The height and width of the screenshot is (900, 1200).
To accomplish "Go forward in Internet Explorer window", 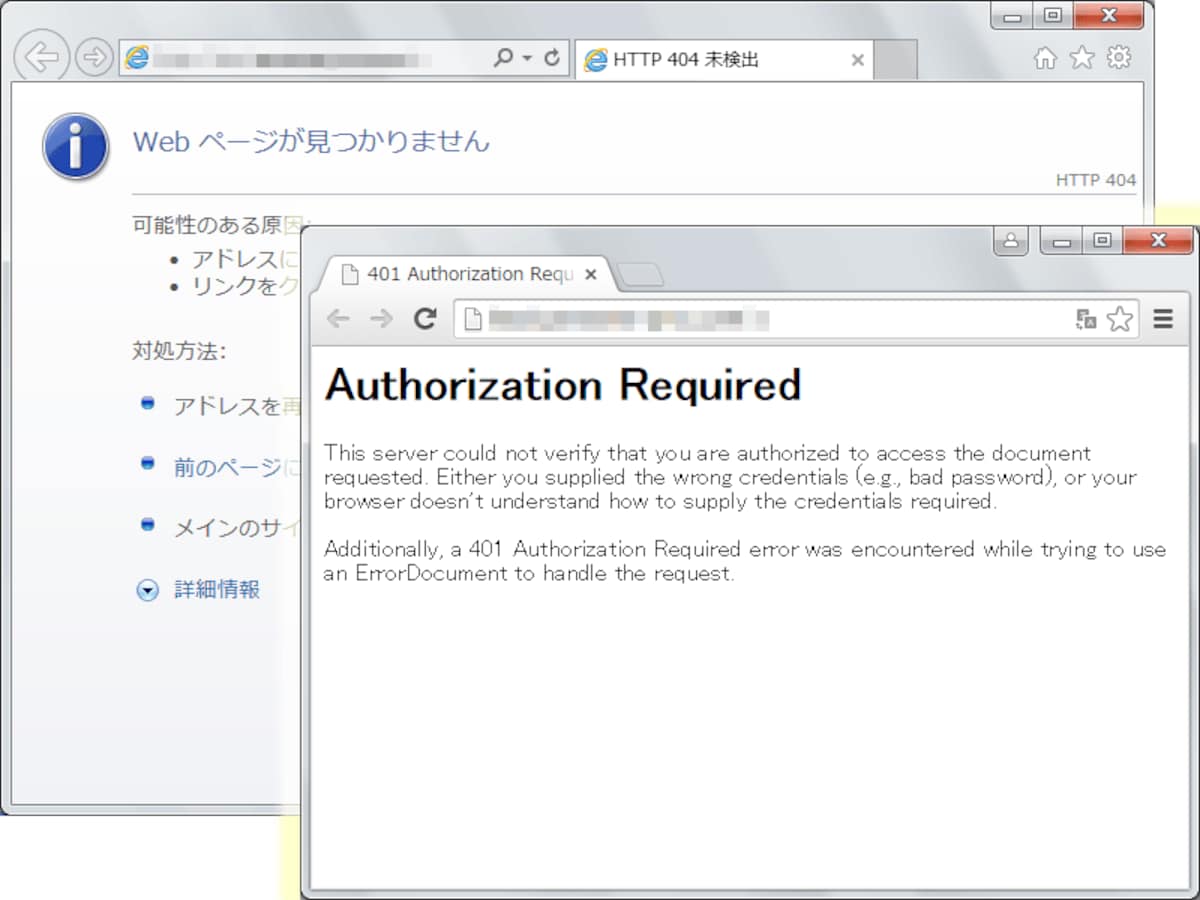I will click(94, 58).
